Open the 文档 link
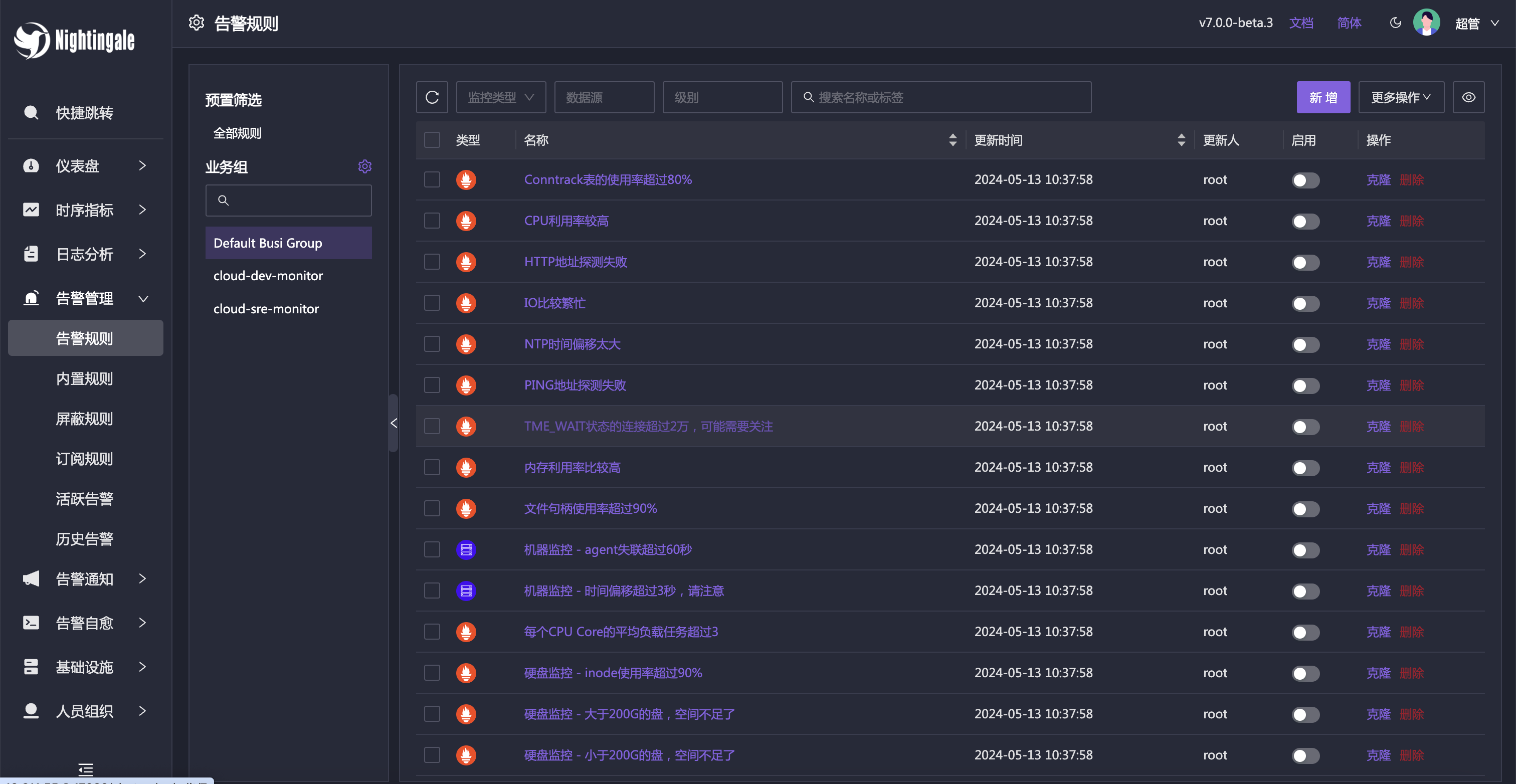This screenshot has width=1516, height=784. point(1300,23)
